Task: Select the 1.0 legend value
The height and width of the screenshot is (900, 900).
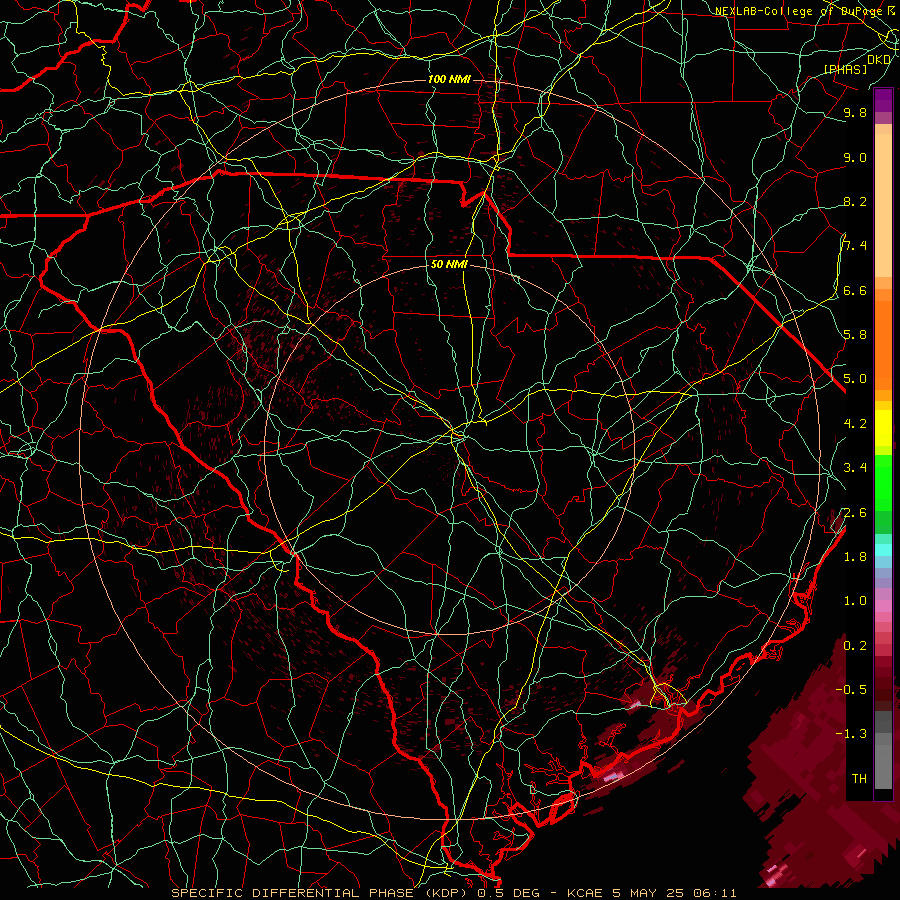Action: [855, 600]
